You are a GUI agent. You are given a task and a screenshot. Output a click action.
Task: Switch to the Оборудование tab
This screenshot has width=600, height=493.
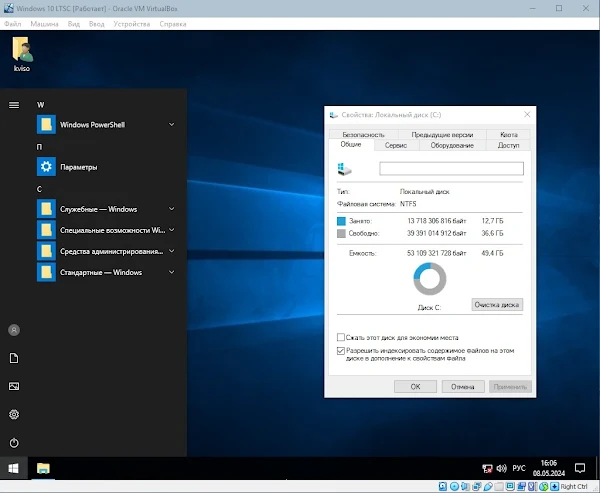(452, 145)
